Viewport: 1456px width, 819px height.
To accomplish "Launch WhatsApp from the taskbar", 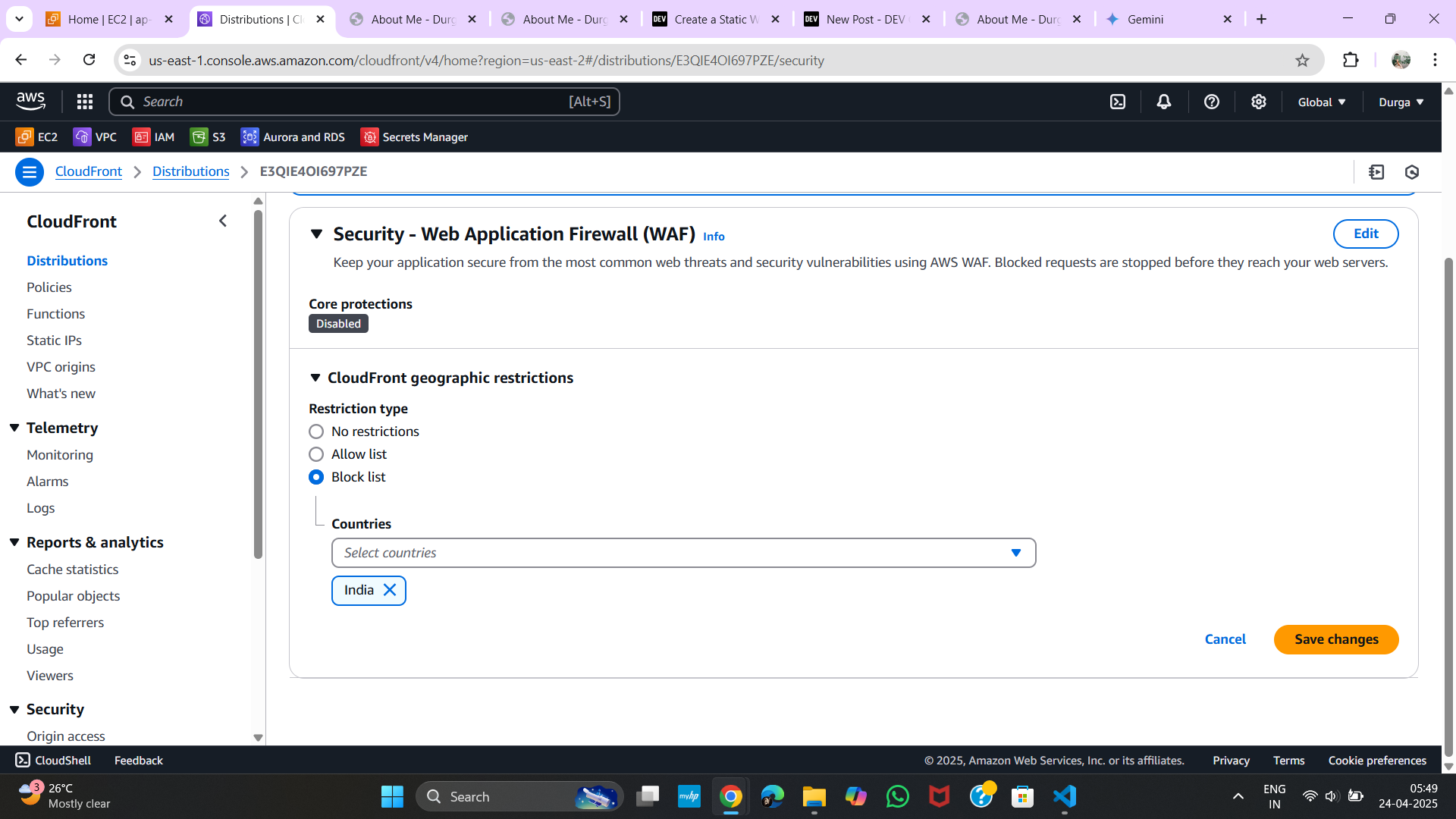I will (x=898, y=796).
